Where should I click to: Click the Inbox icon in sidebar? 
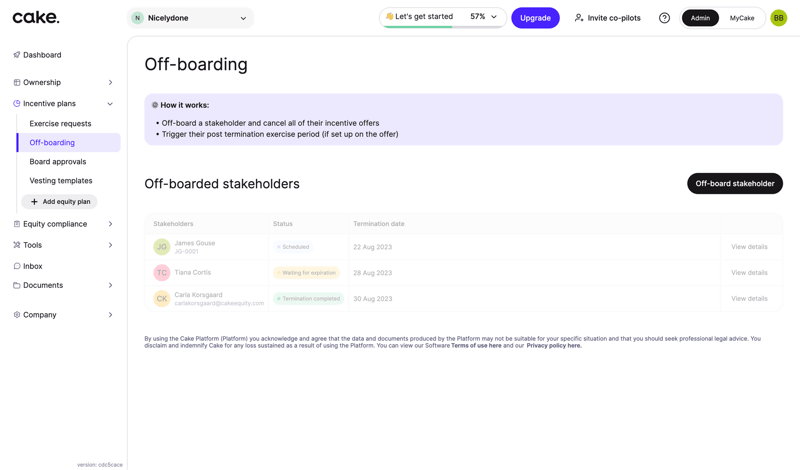17,266
